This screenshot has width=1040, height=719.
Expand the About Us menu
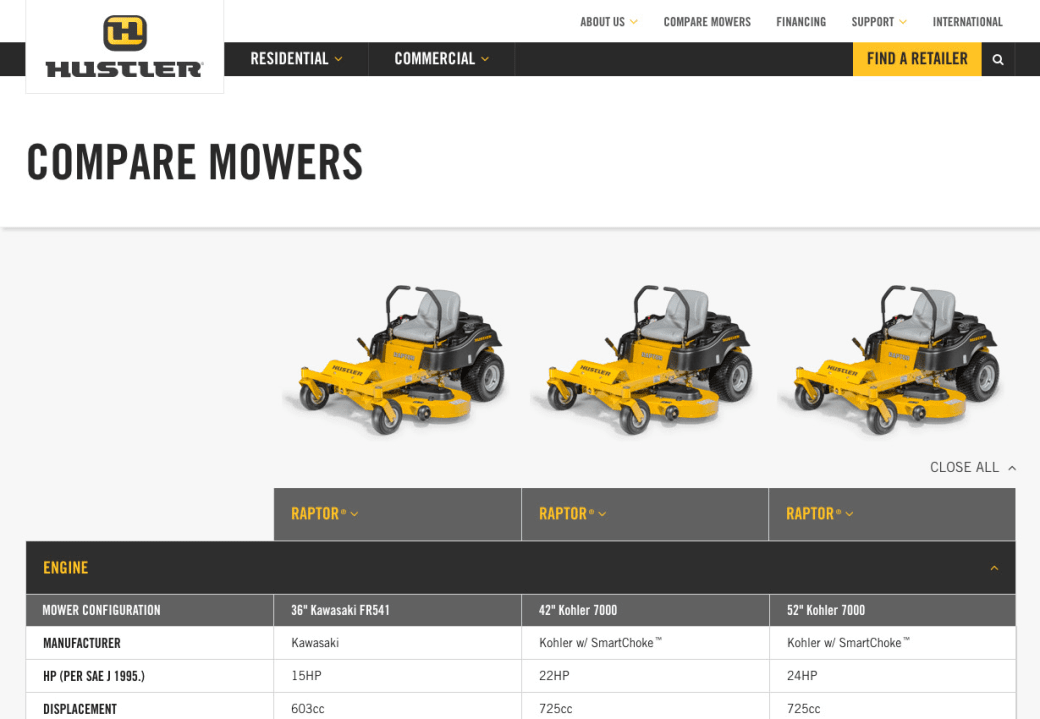coord(609,22)
